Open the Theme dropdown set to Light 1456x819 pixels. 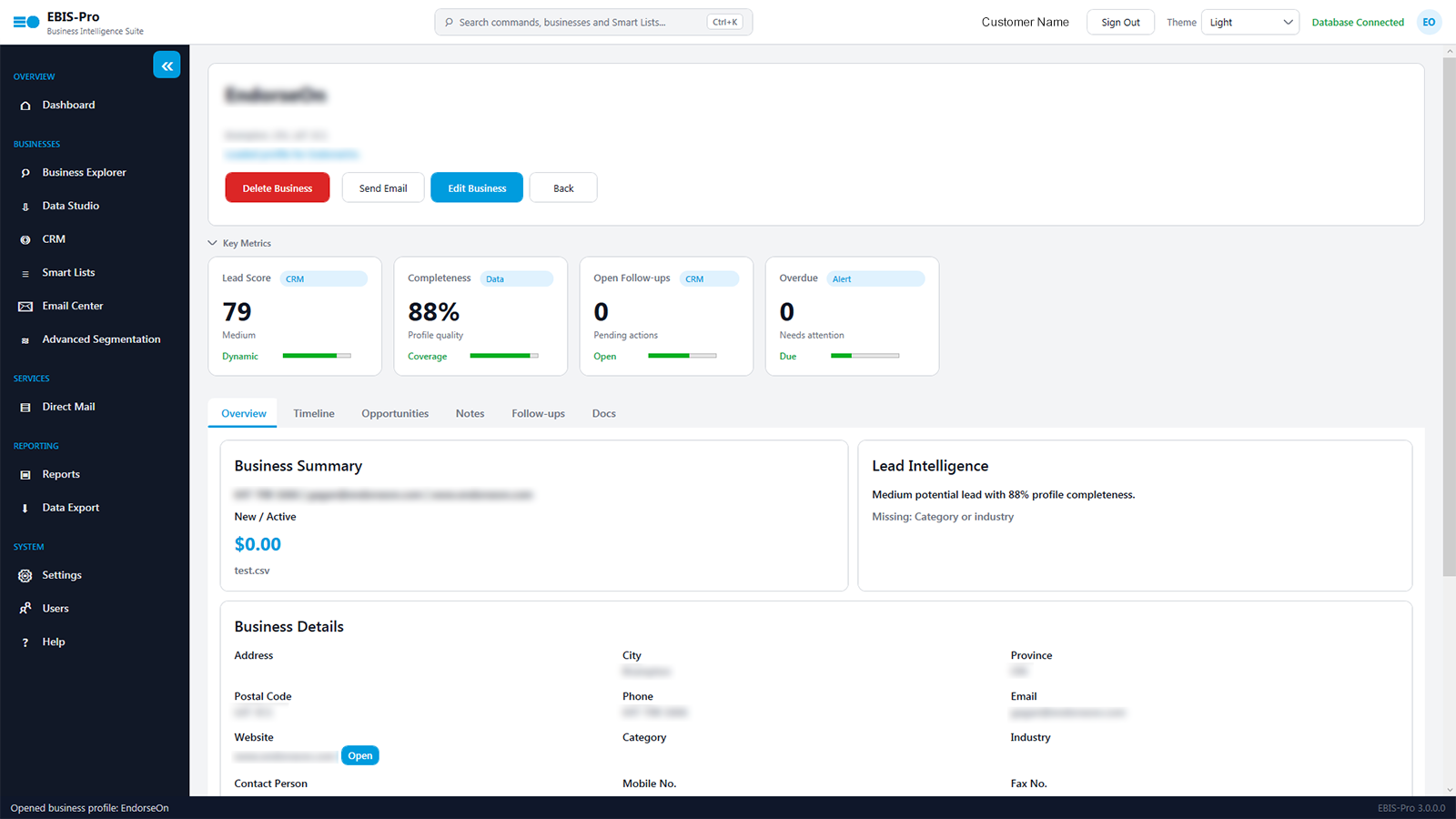click(1250, 22)
